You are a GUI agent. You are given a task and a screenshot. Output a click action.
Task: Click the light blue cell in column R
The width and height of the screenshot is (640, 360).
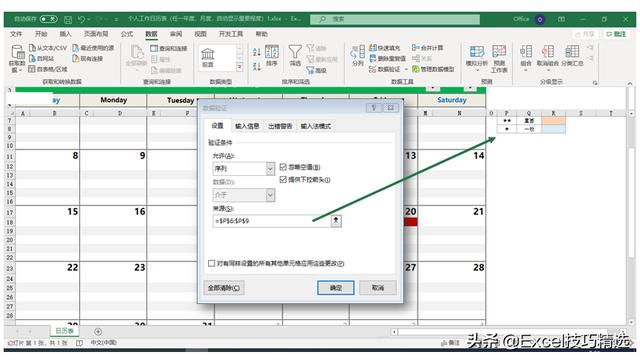point(553,129)
